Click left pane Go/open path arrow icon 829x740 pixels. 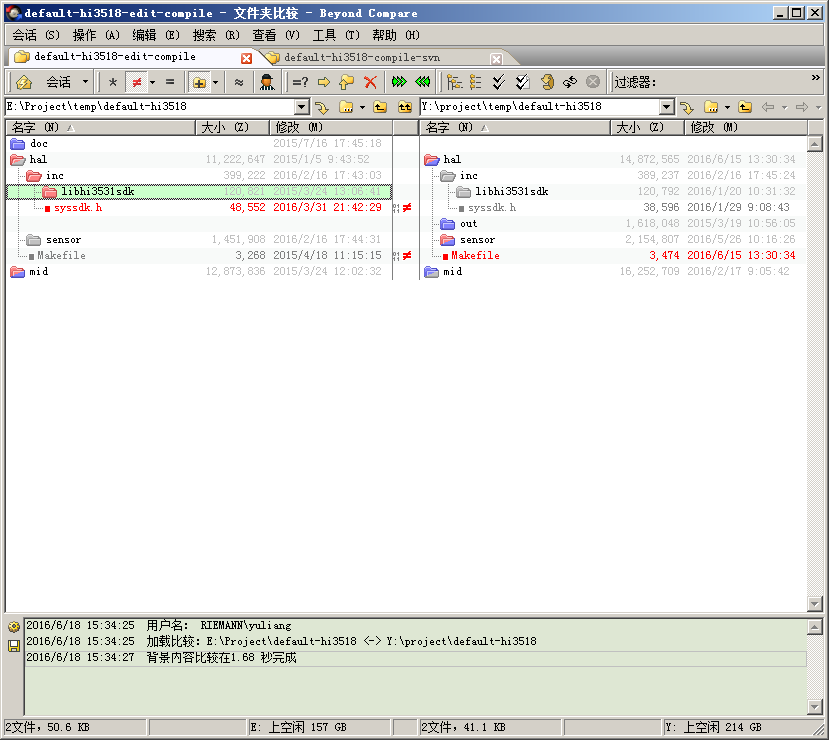pos(321,107)
